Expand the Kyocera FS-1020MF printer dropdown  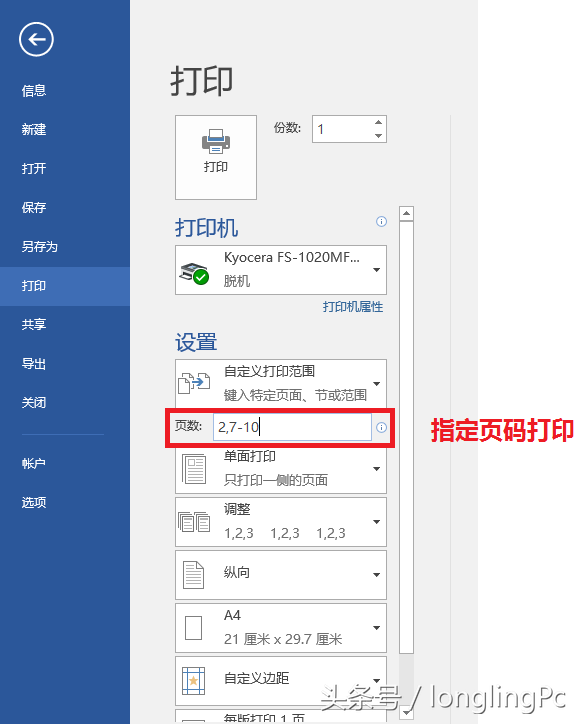(281, 270)
